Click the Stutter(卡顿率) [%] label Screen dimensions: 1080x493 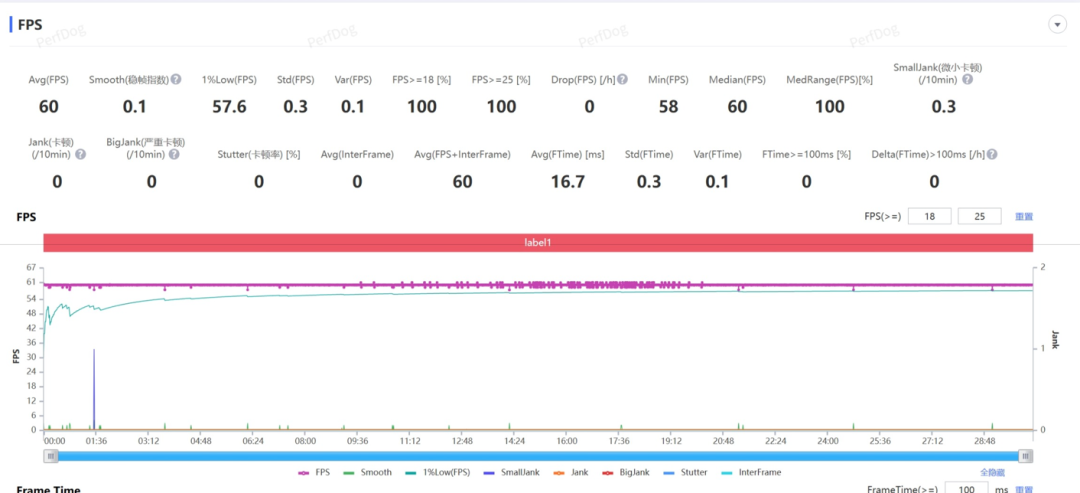click(258, 155)
